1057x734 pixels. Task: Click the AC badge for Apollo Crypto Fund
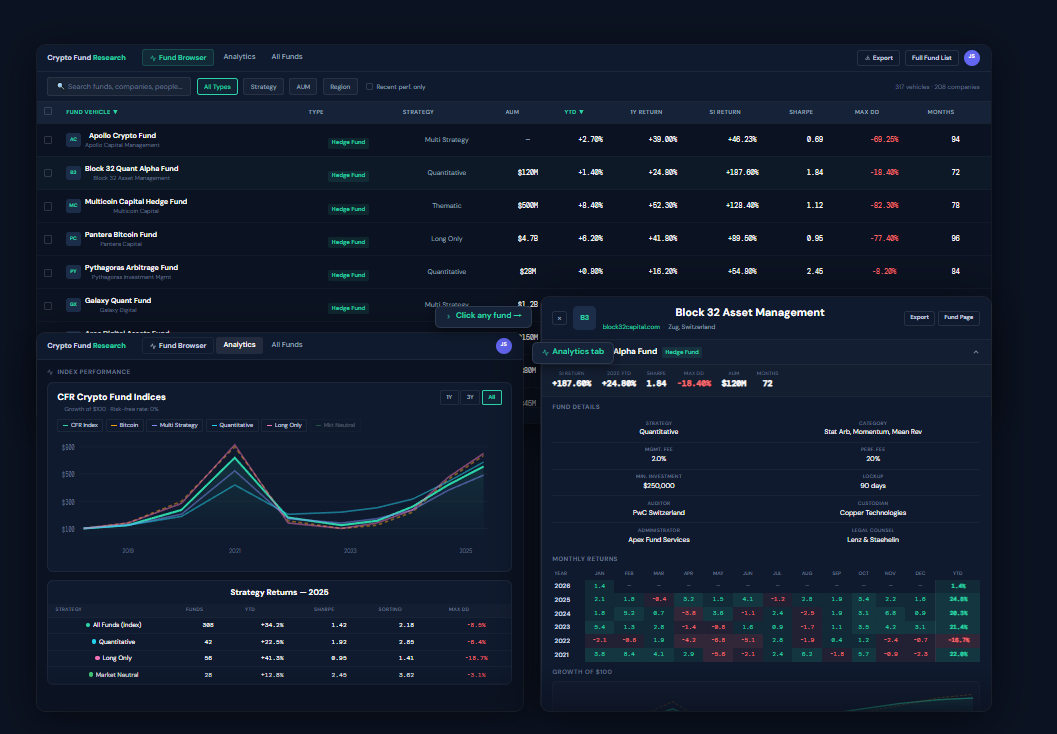tap(73, 140)
